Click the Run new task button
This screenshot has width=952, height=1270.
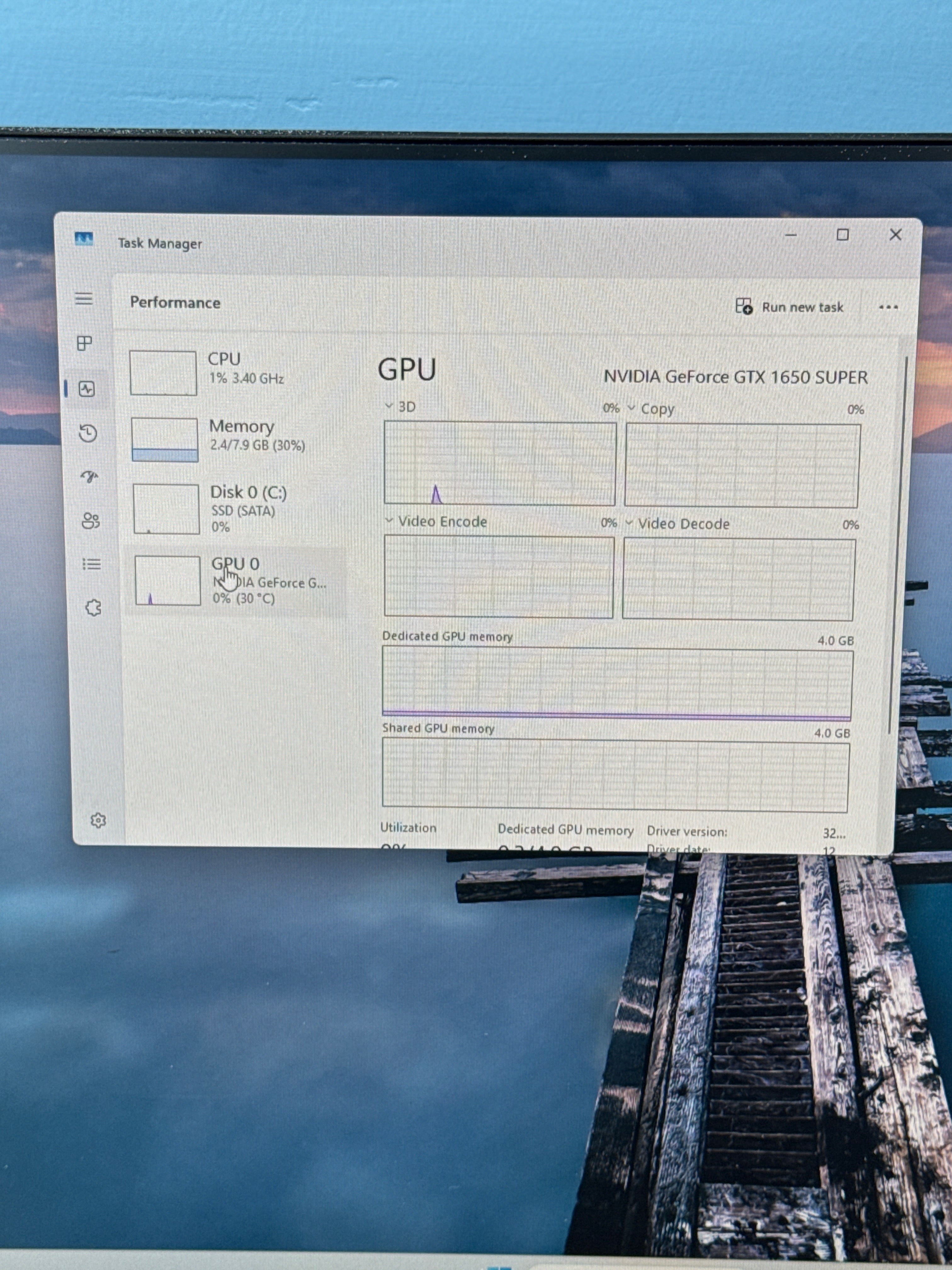pyautogui.click(x=790, y=306)
